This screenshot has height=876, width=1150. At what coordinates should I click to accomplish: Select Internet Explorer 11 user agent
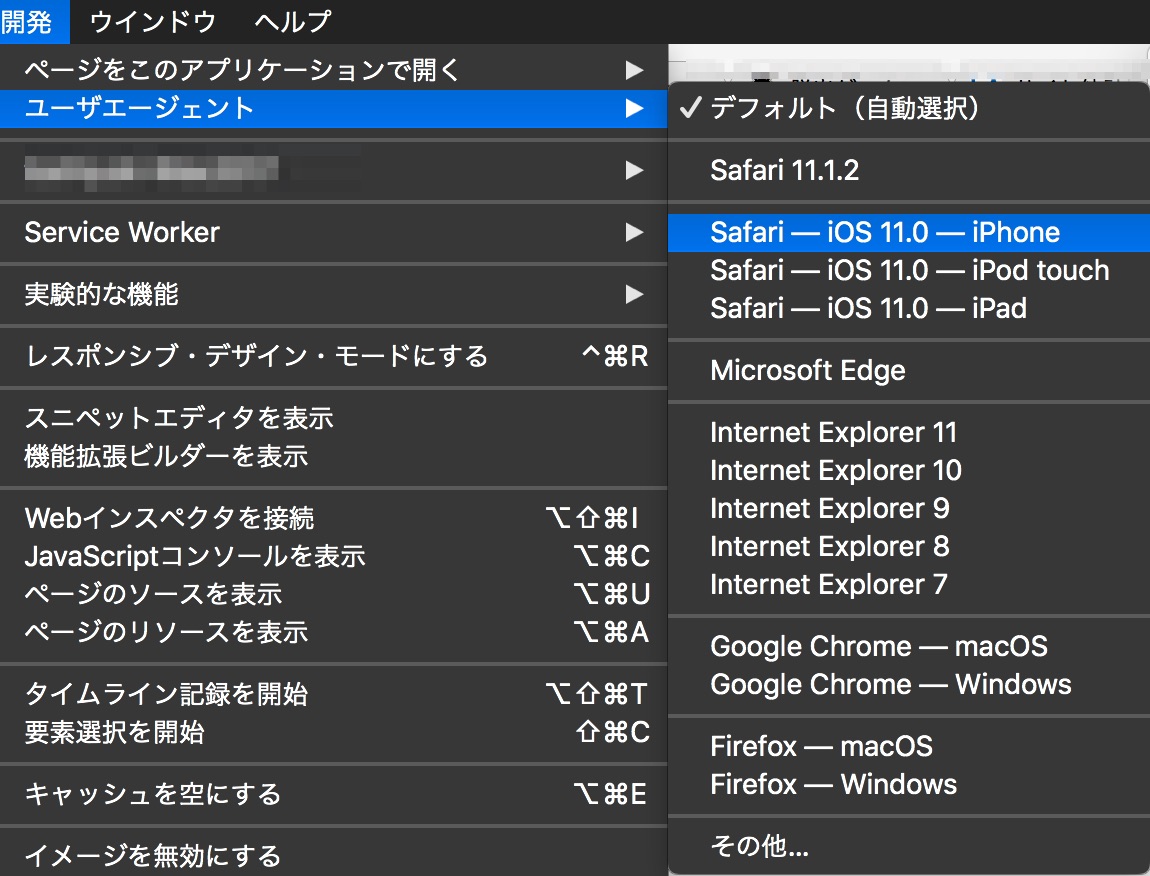tap(909, 433)
